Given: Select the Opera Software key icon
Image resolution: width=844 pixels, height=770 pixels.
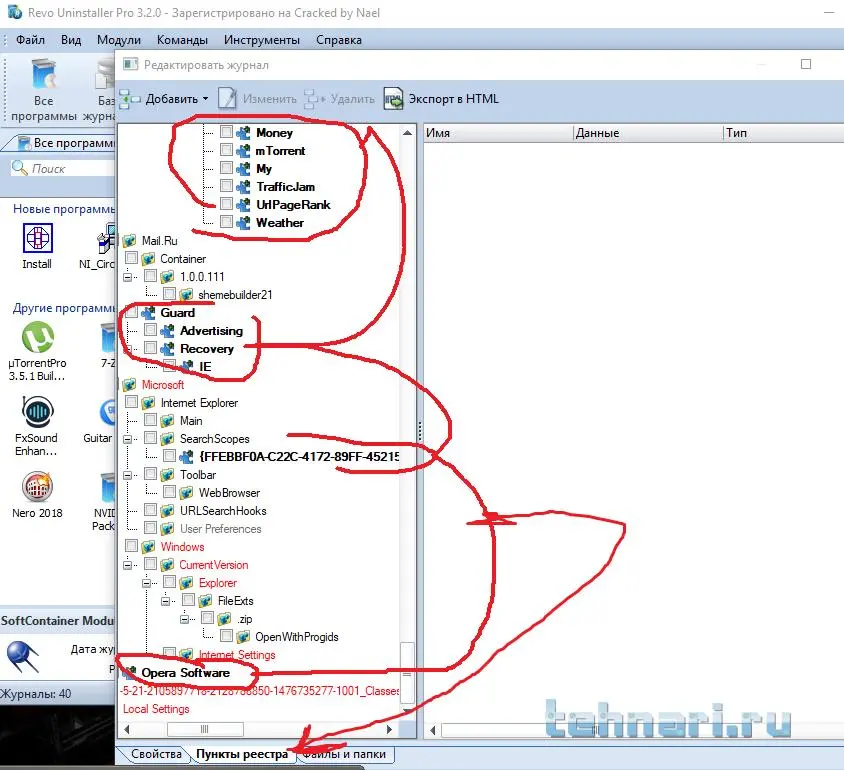Looking at the screenshot, I should [129, 673].
